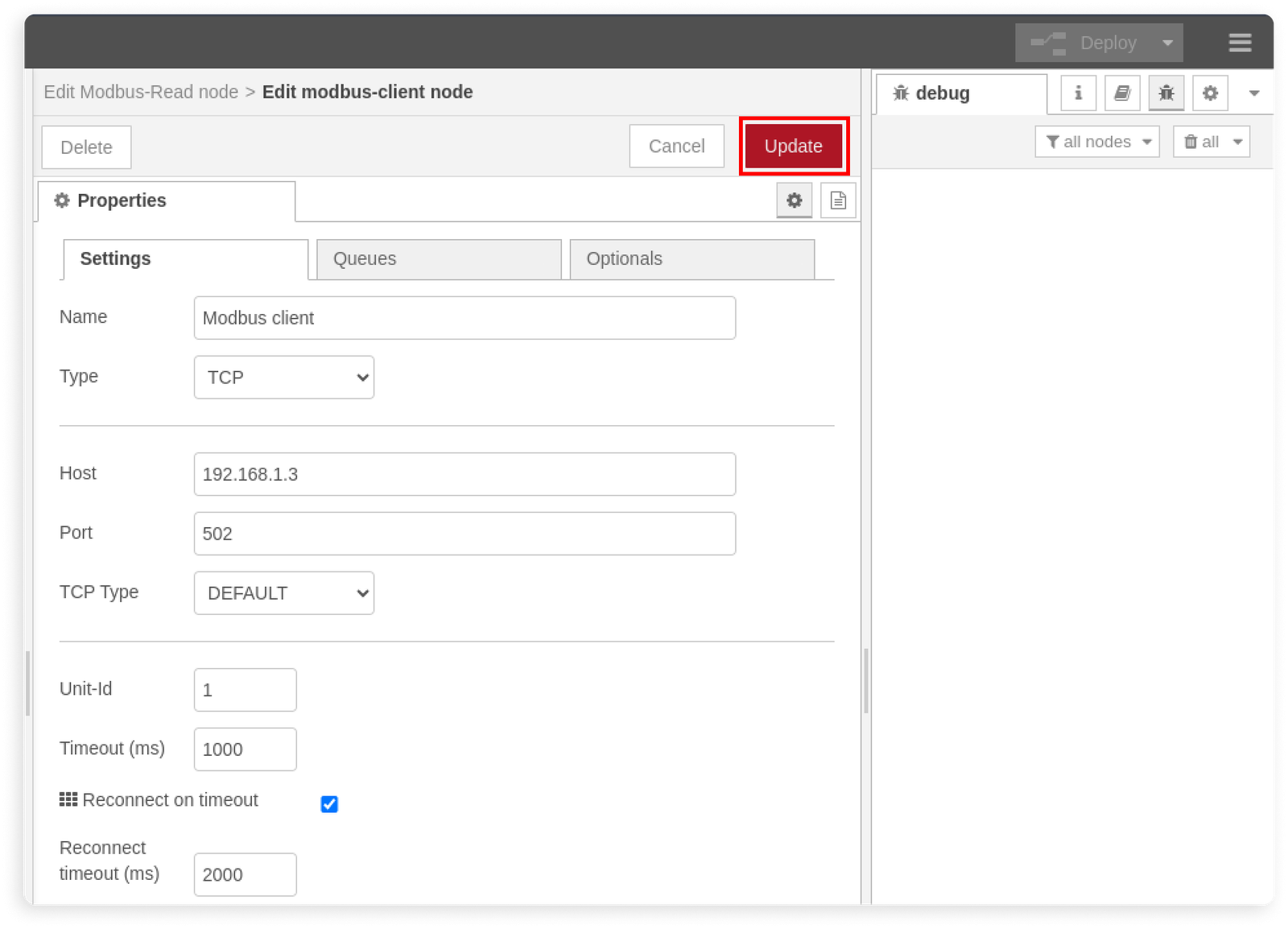Image resolution: width=1288 pixels, height=929 pixels.
Task: Switch to the Queues tab
Action: pyautogui.click(x=364, y=258)
